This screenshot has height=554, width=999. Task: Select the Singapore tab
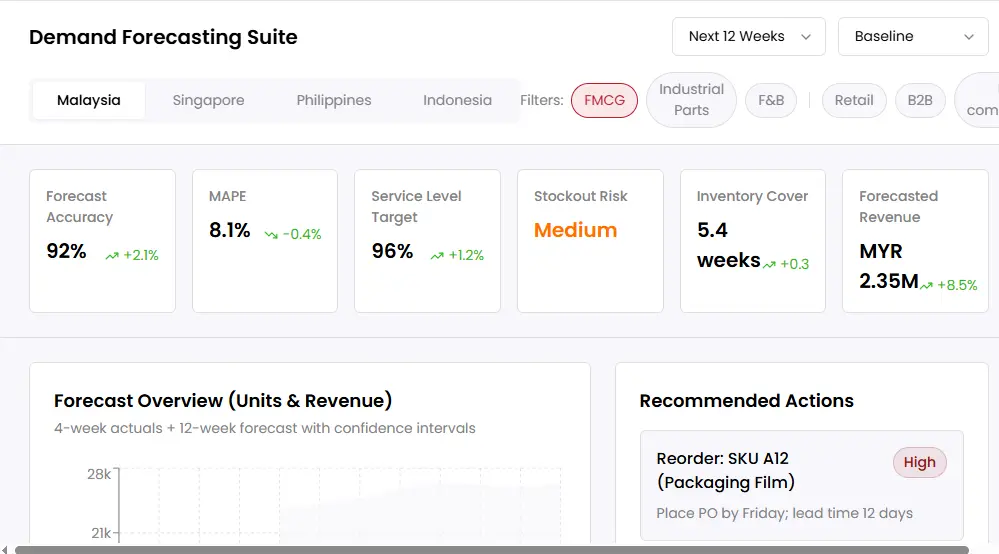[208, 100]
